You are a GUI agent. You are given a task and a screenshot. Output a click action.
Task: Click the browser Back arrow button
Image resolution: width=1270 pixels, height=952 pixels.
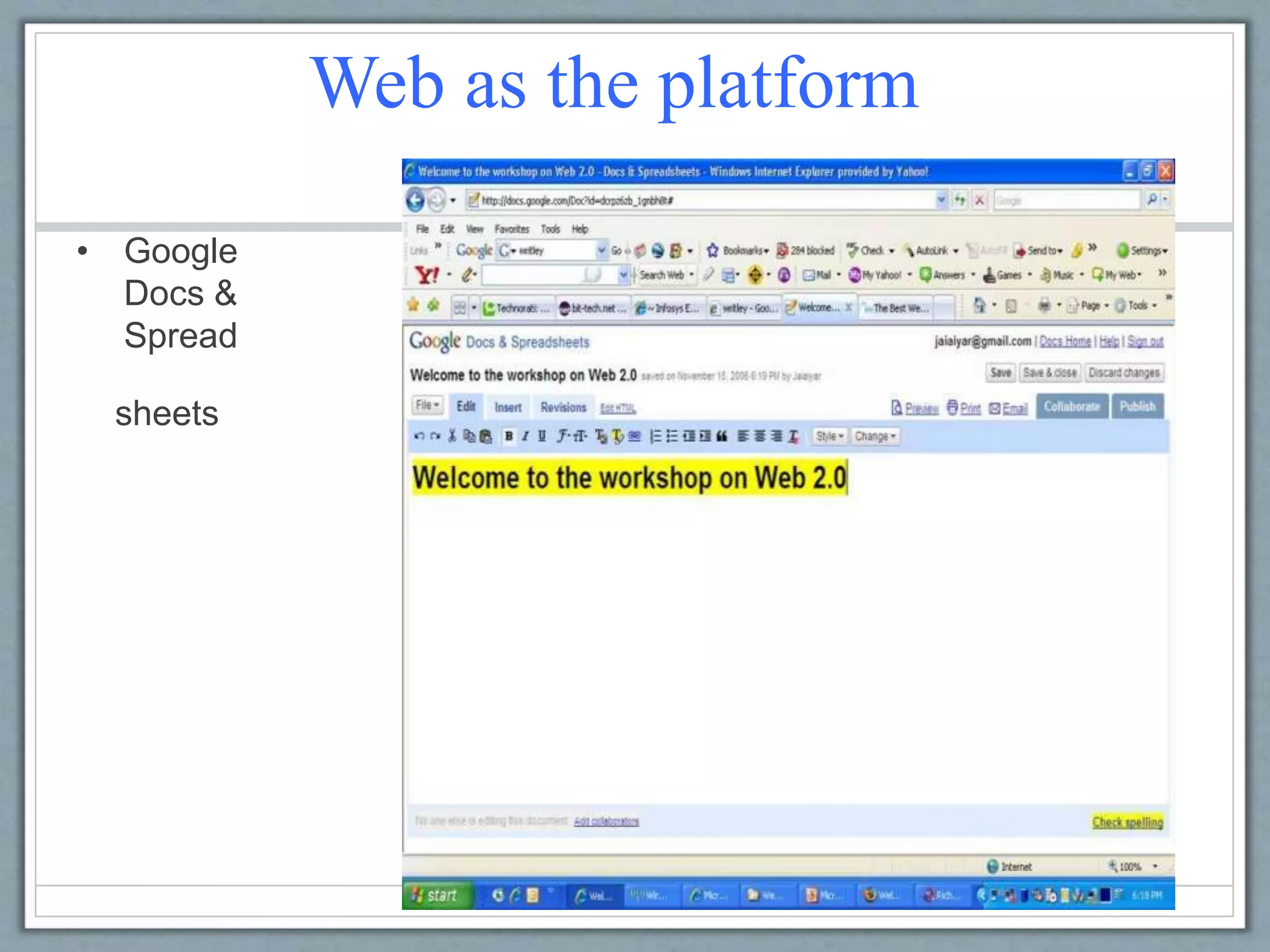click(415, 200)
